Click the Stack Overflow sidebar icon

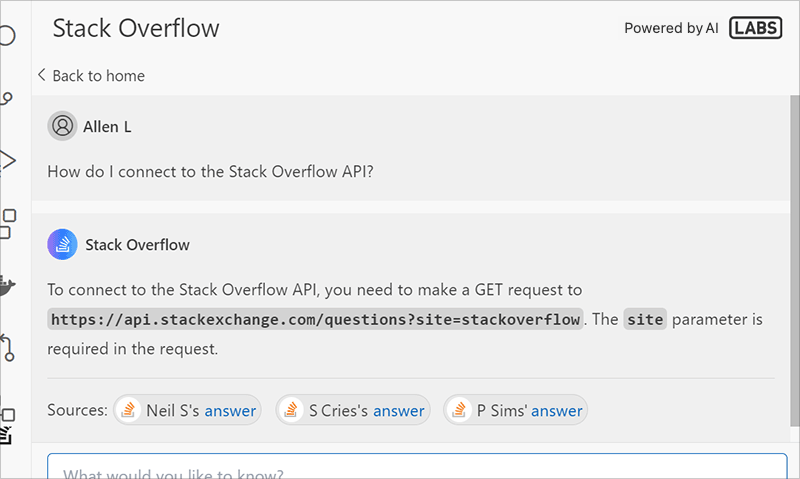point(7,430)
